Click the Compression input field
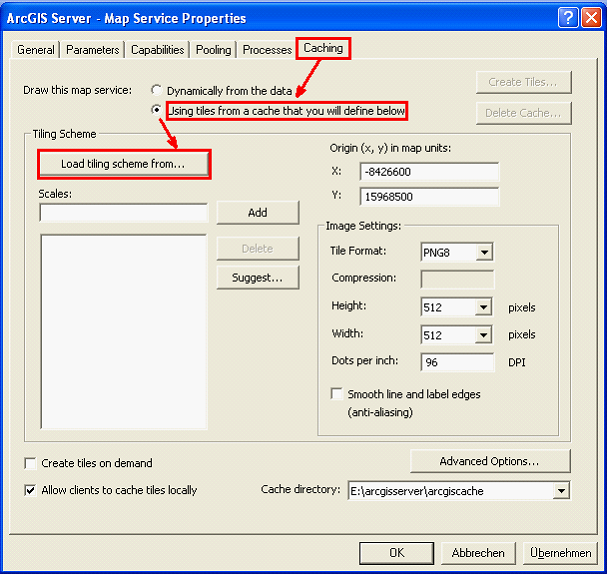This screenshot has height=574, width=607. pos(457,279)
